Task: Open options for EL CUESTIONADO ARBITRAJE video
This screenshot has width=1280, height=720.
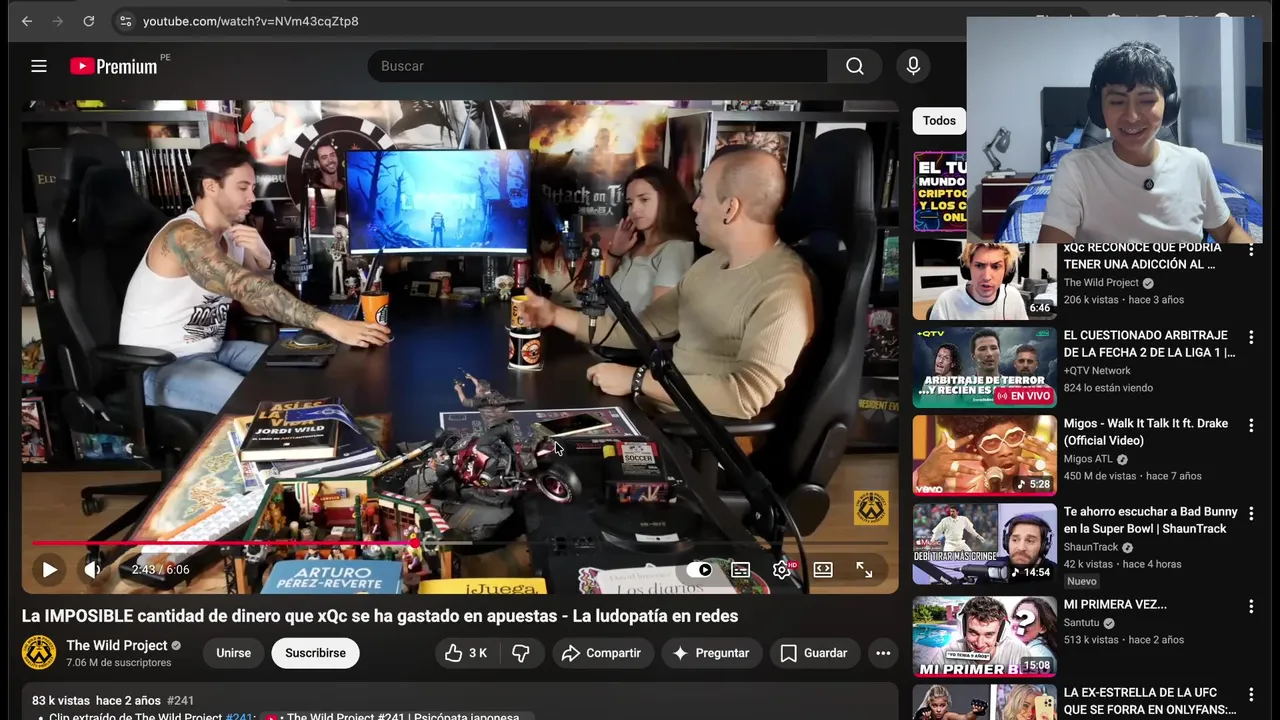Action: tap(1251, 338)
